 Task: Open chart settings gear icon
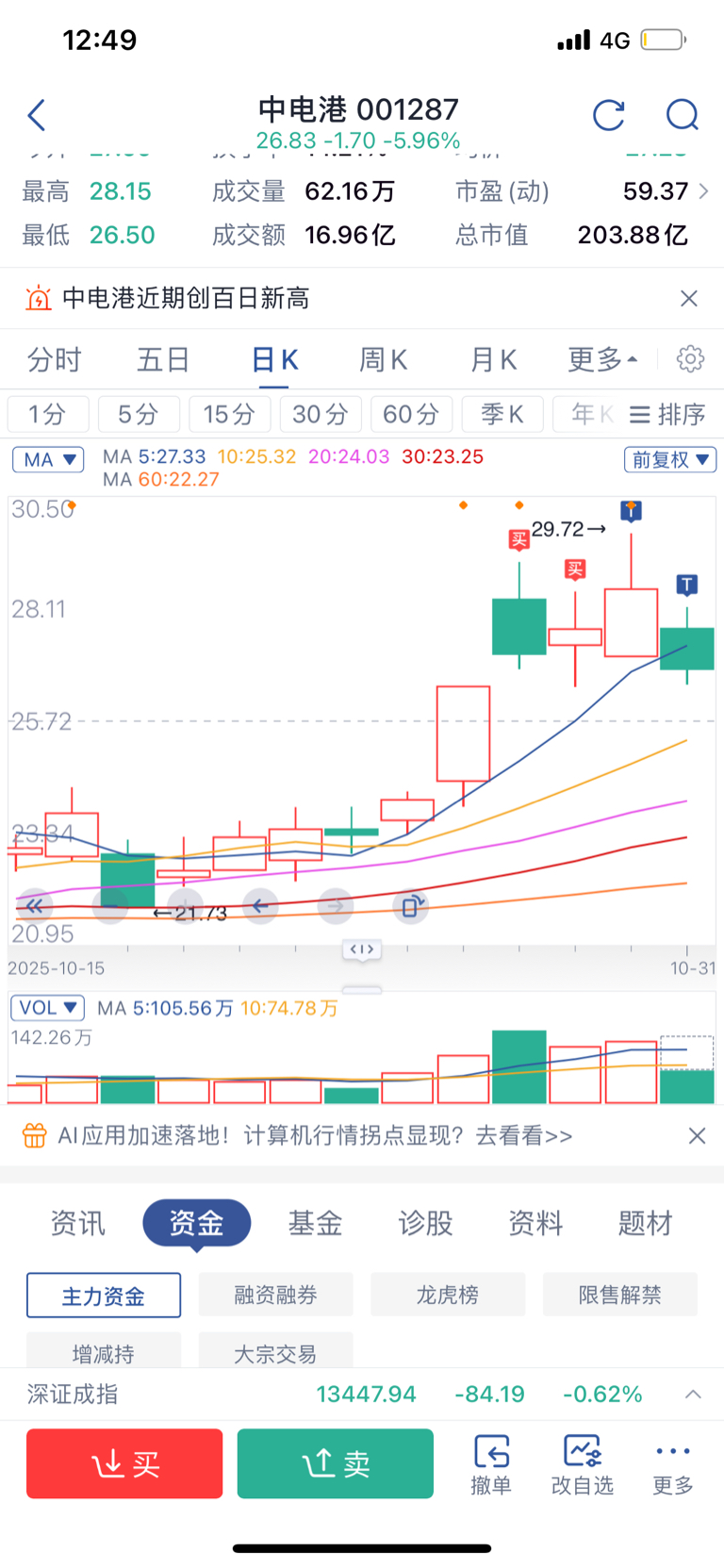click(x=690, y=358)
